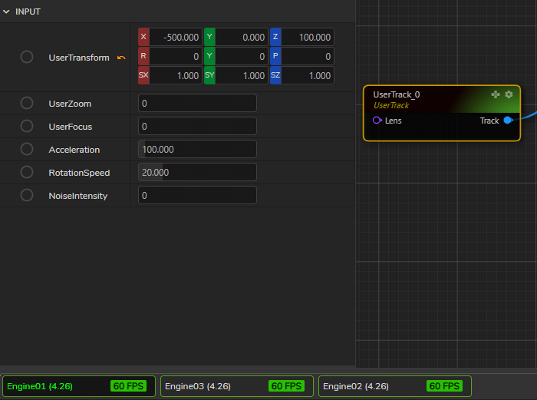Toggle the UserZoom pin circle
Image resolution: width=537 pixels, height=400 pixels.
pyautogui.click(x=27, y=103)
